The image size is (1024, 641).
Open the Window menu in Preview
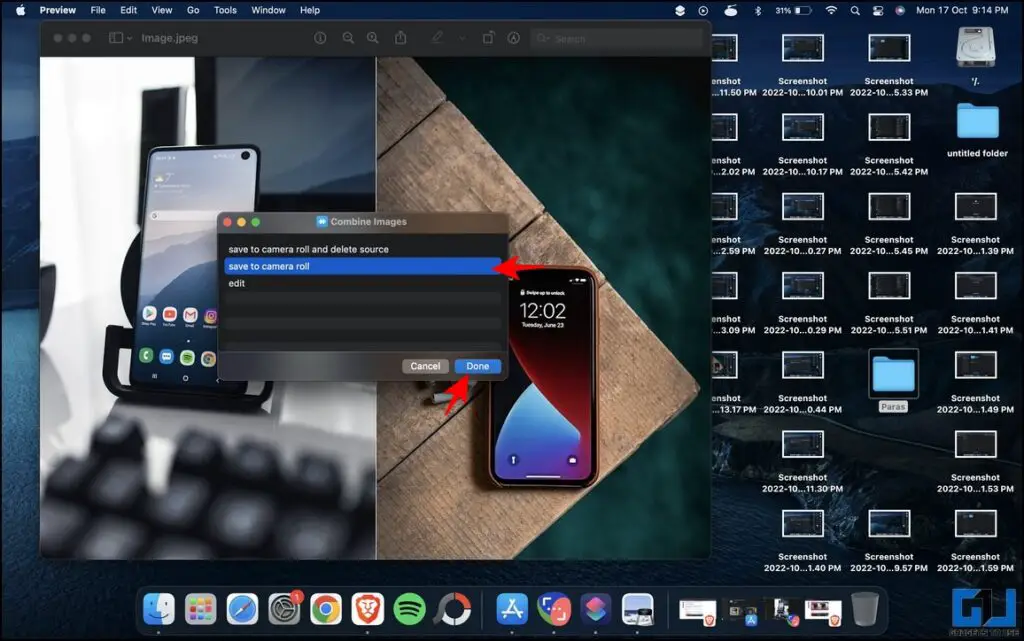coord(268,10)
